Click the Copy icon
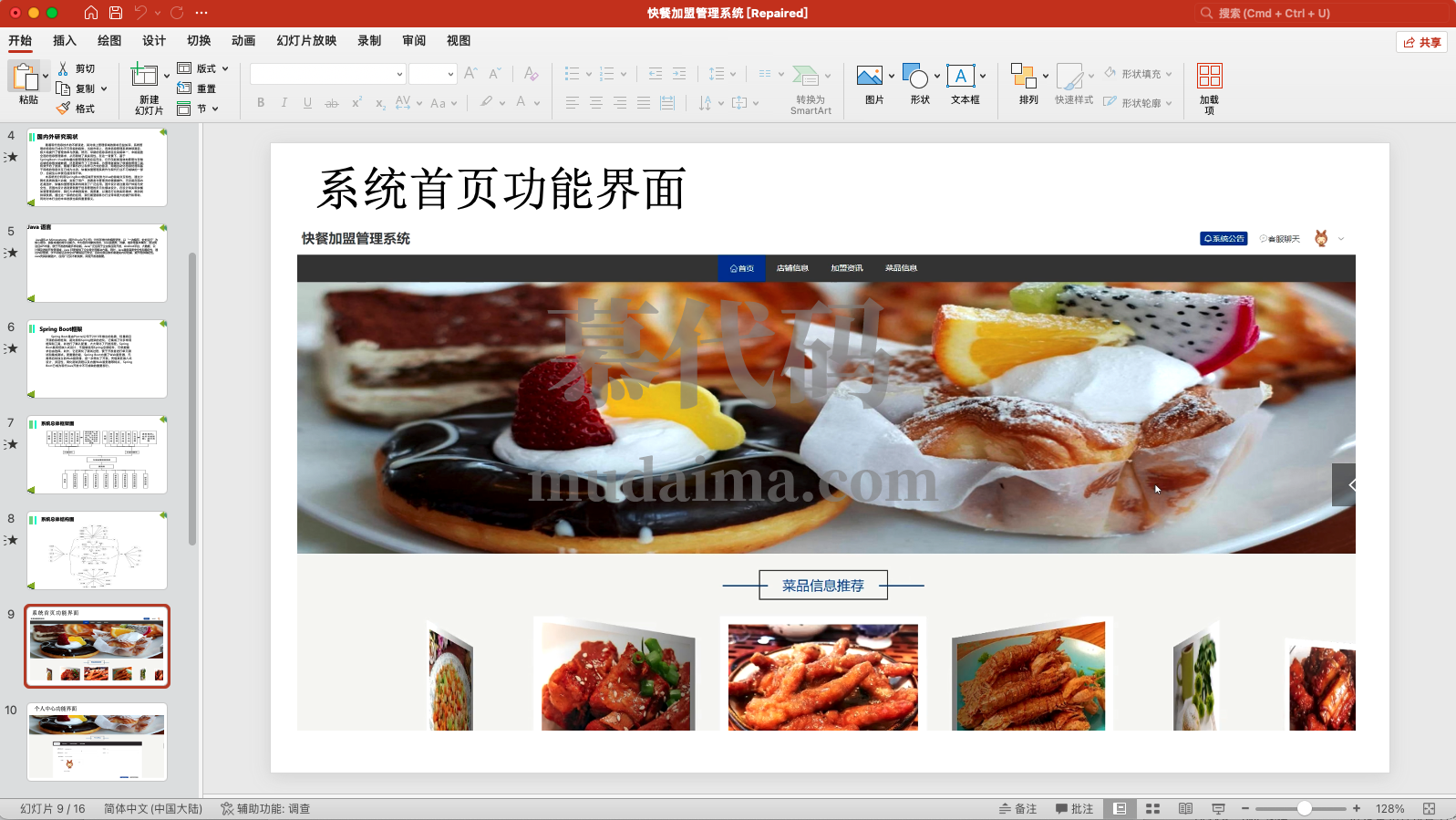This screenshot has width=1456, height=820. pos(63,88)
